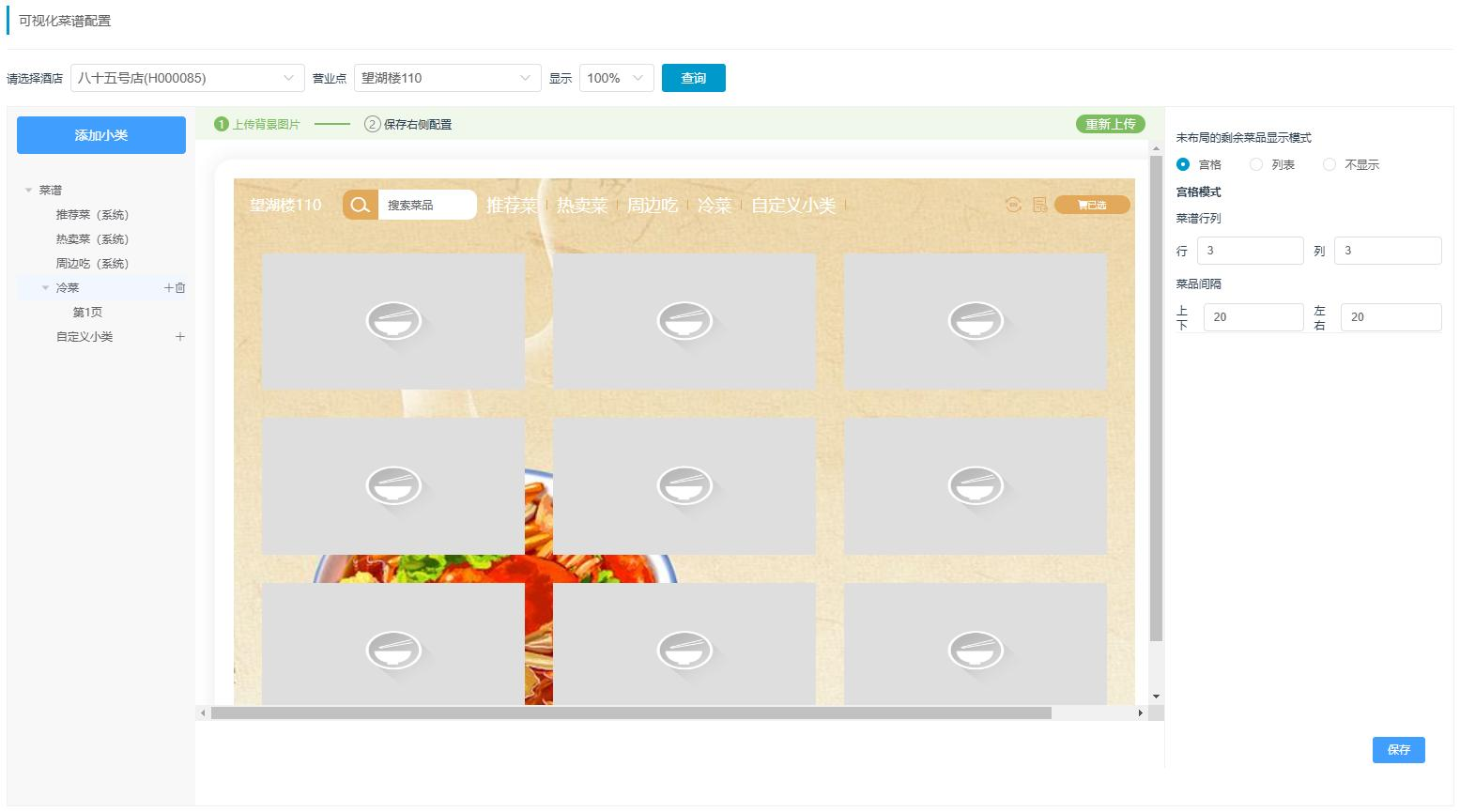Select the right bowl placeholder in row one
The image size is (1460, 812).
pyautogui.click(x=976, y=321)
